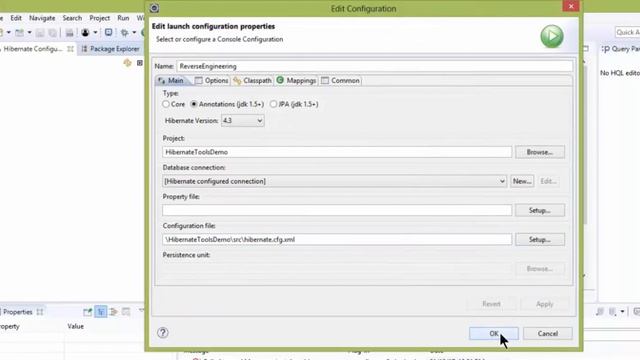Image resolution: width=640 pixels, height=360 pixels.
Task: Click the Cancel button
Action: point(548,333)
